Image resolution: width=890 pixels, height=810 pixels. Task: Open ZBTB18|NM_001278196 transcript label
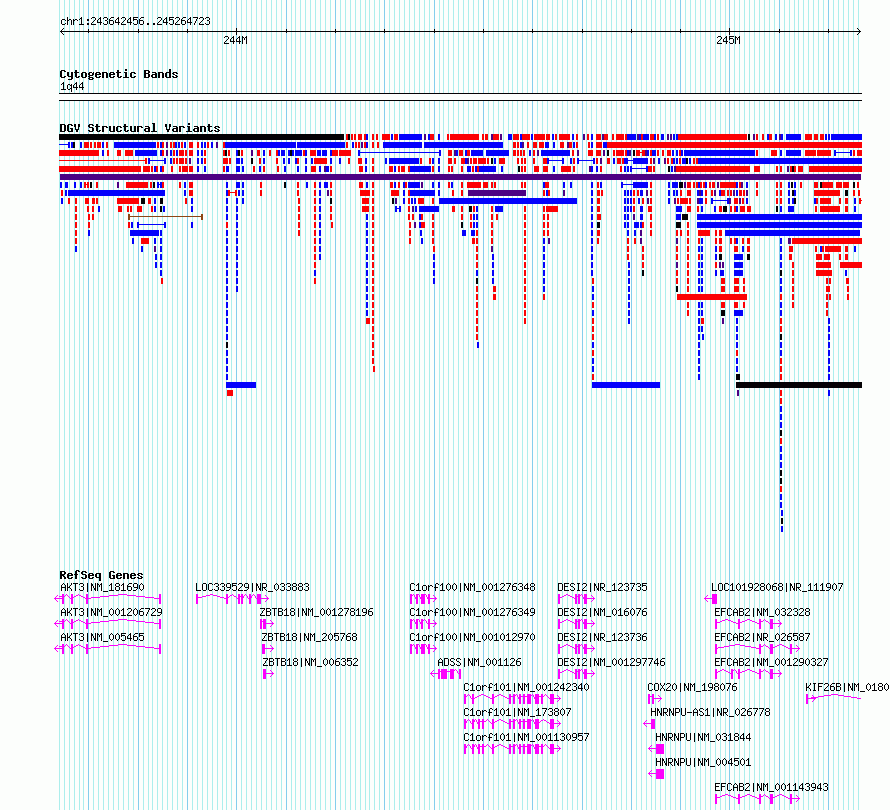click(317, 612)
